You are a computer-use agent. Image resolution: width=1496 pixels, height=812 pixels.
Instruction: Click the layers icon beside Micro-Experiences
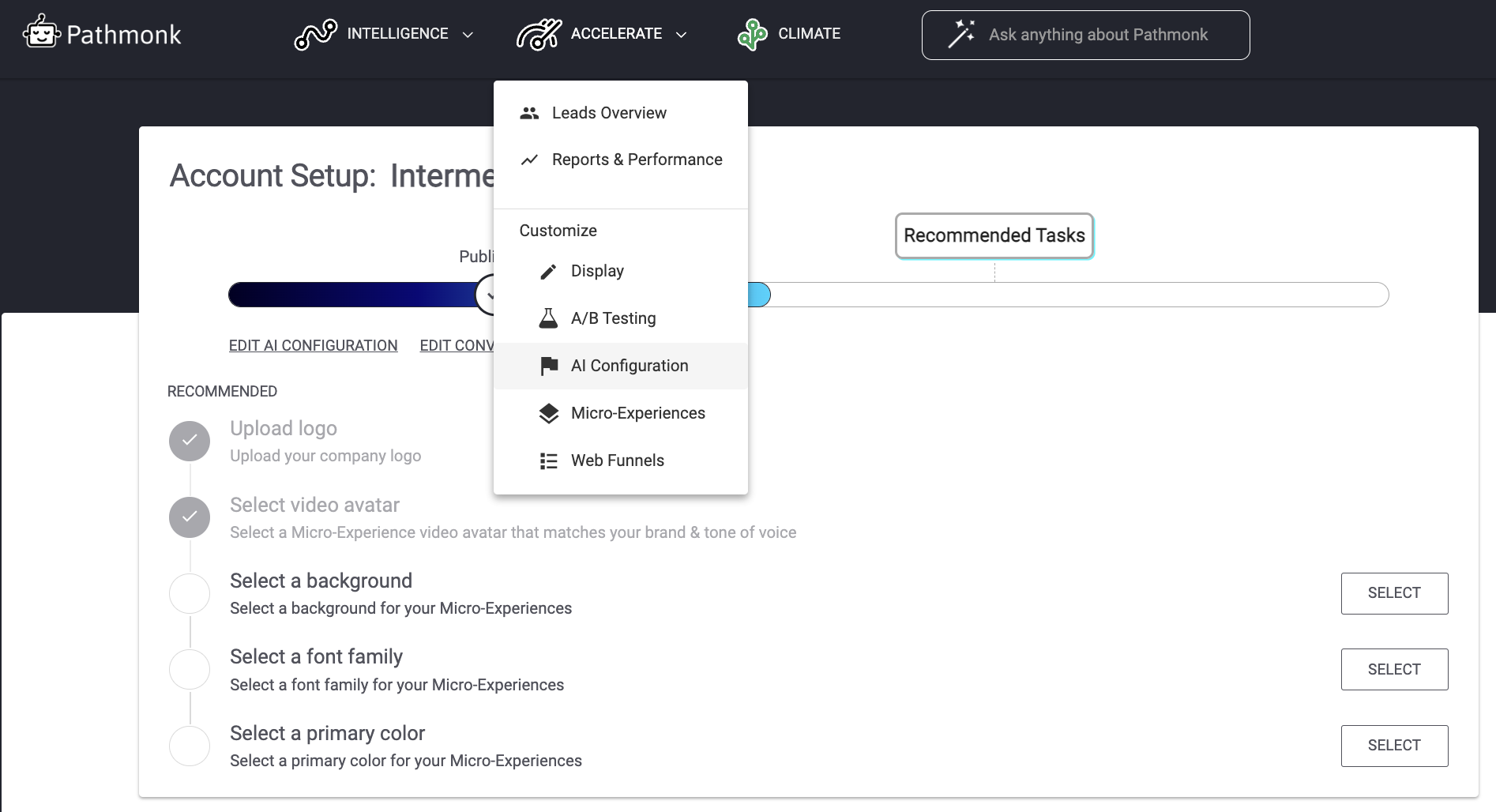548,413
